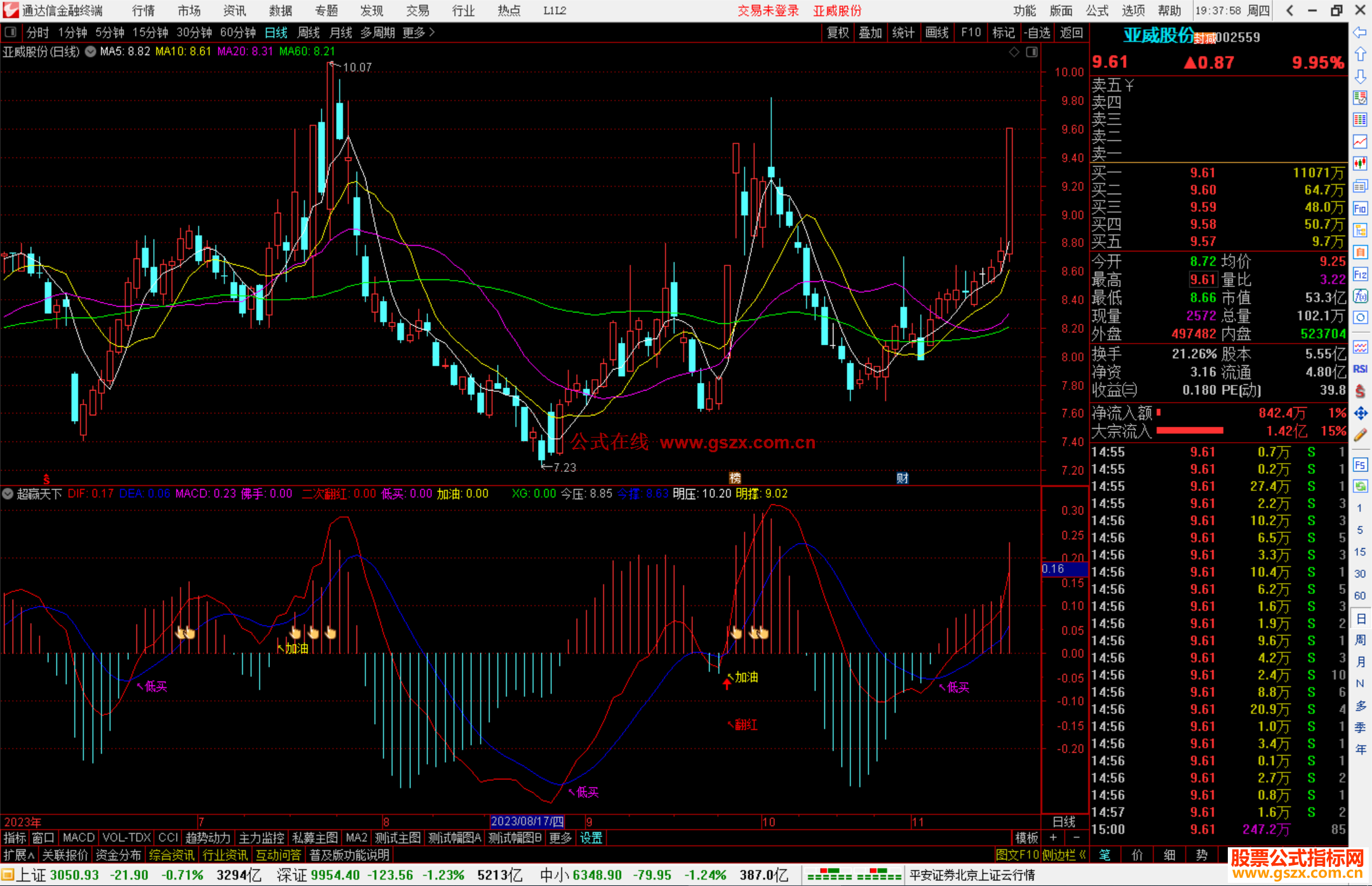This screenshot has width=1372, height=886.
Task: Collapse the 侧边栏 sidebar toggle
Action: (1065, 855)
